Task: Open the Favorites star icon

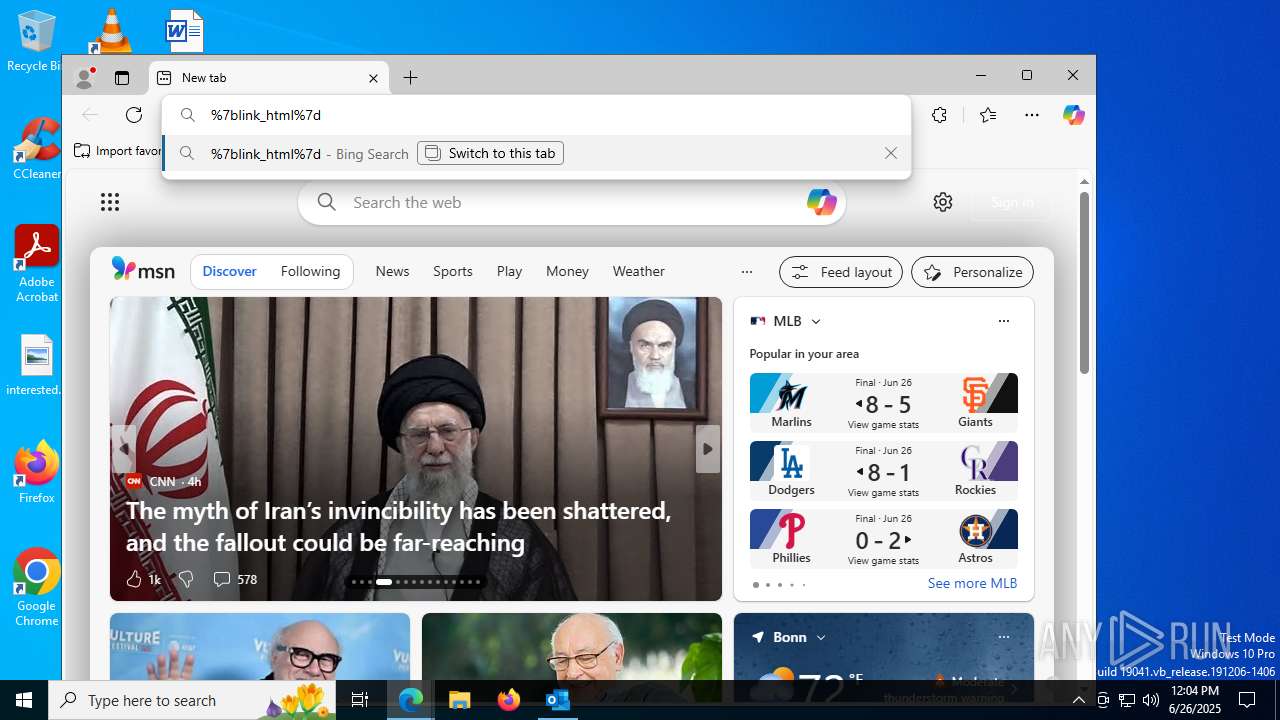Action: [988, 115]
